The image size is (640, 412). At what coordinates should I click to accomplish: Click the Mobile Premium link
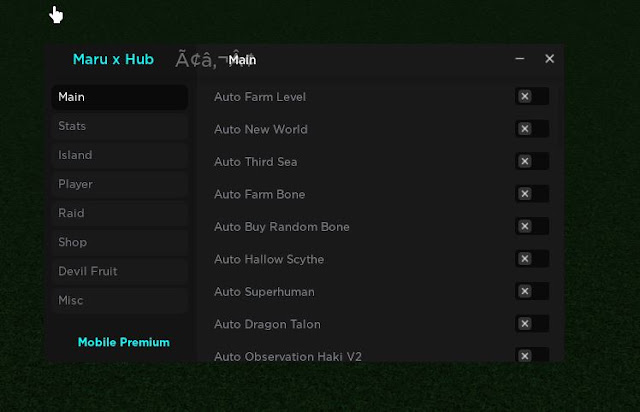tap(124, 342)
